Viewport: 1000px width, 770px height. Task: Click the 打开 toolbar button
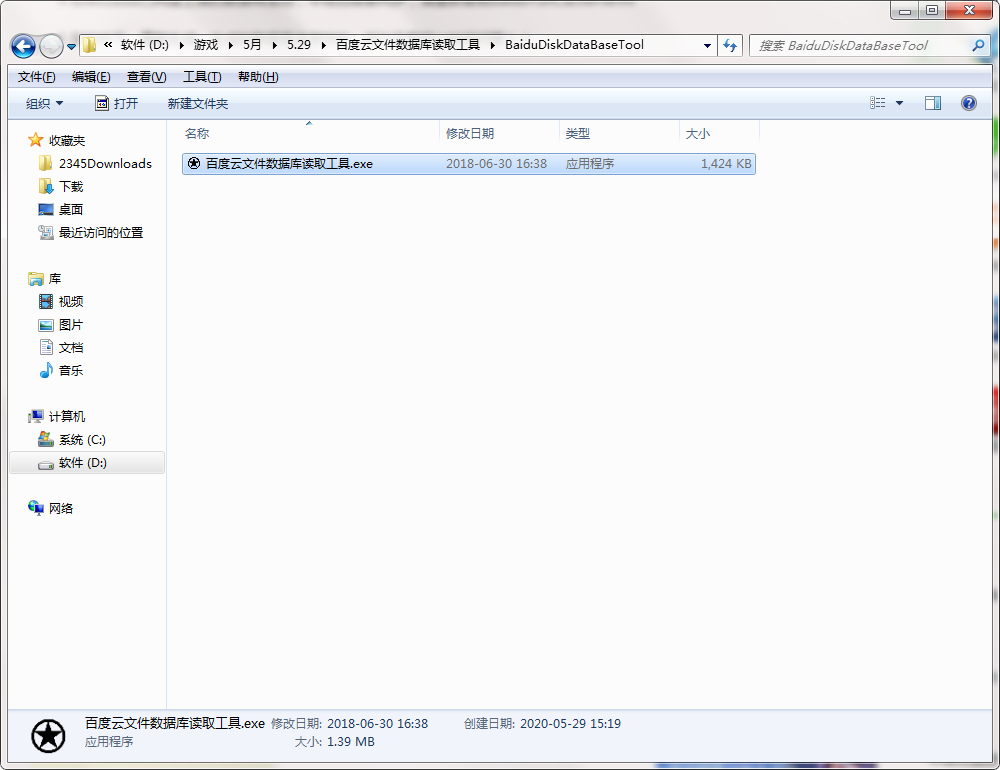pos(116,103)
